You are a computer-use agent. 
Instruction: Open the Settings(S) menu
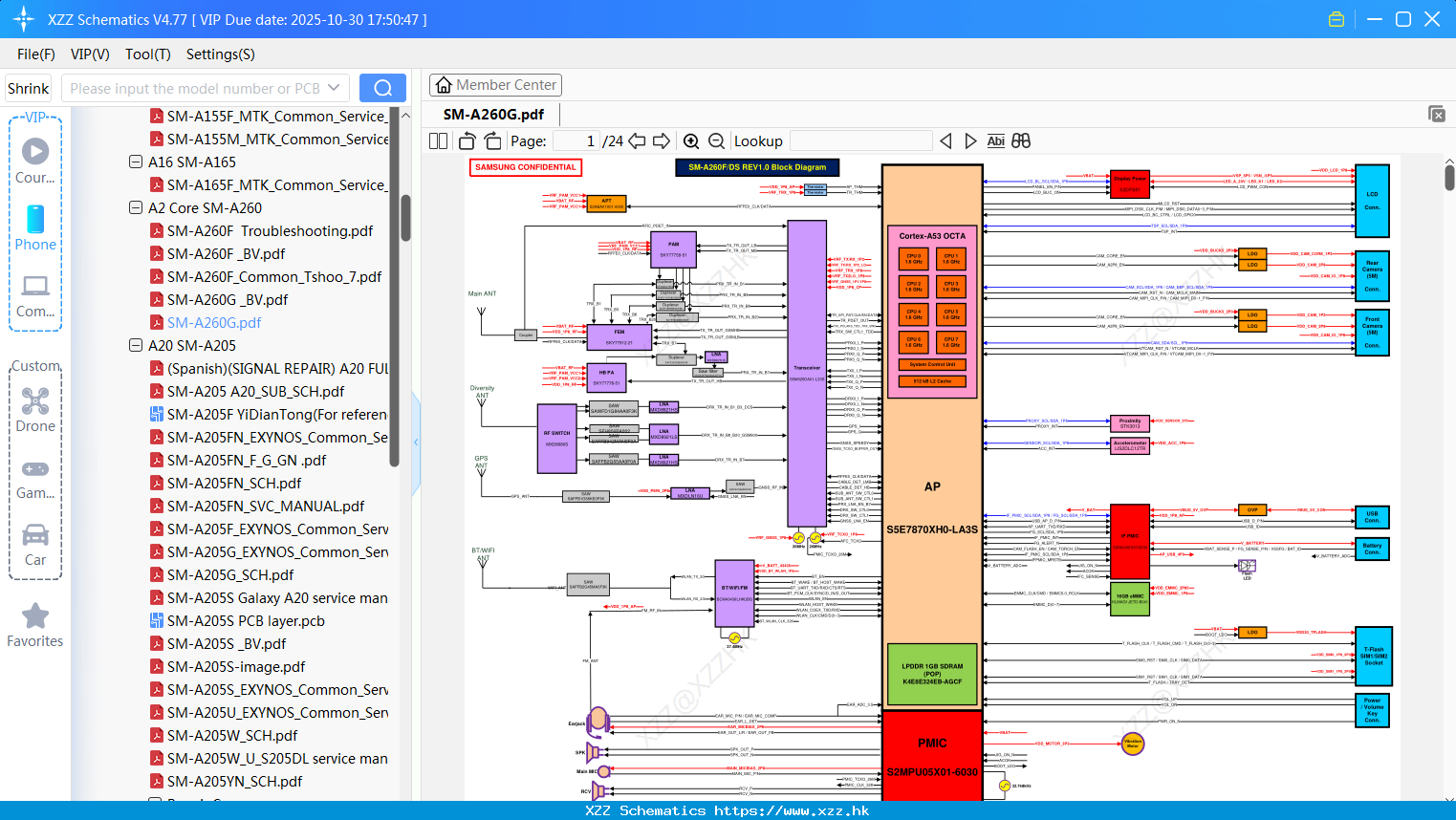(x=221, y=54)
